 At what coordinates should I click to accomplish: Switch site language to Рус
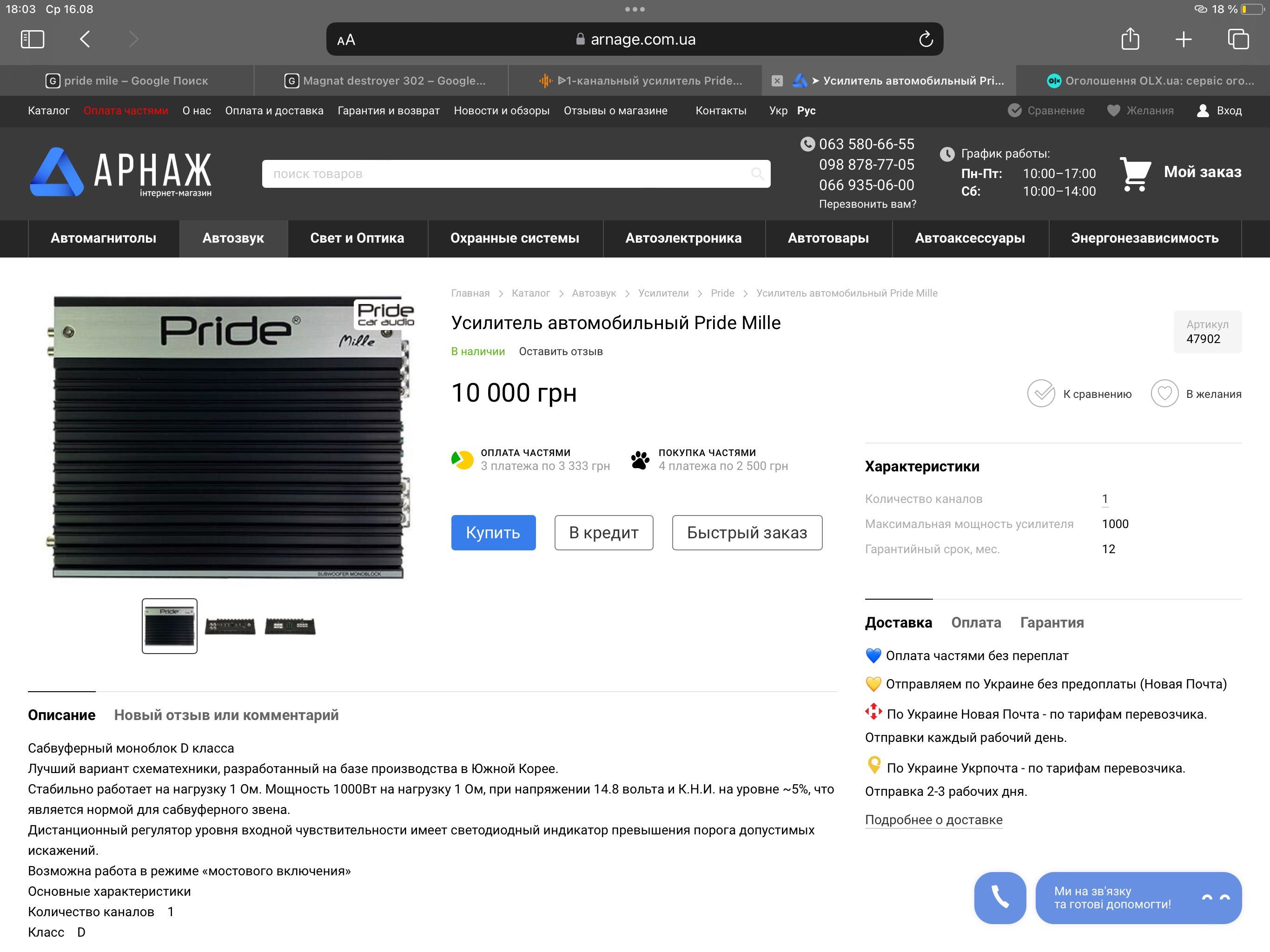[x=806, y=111]
